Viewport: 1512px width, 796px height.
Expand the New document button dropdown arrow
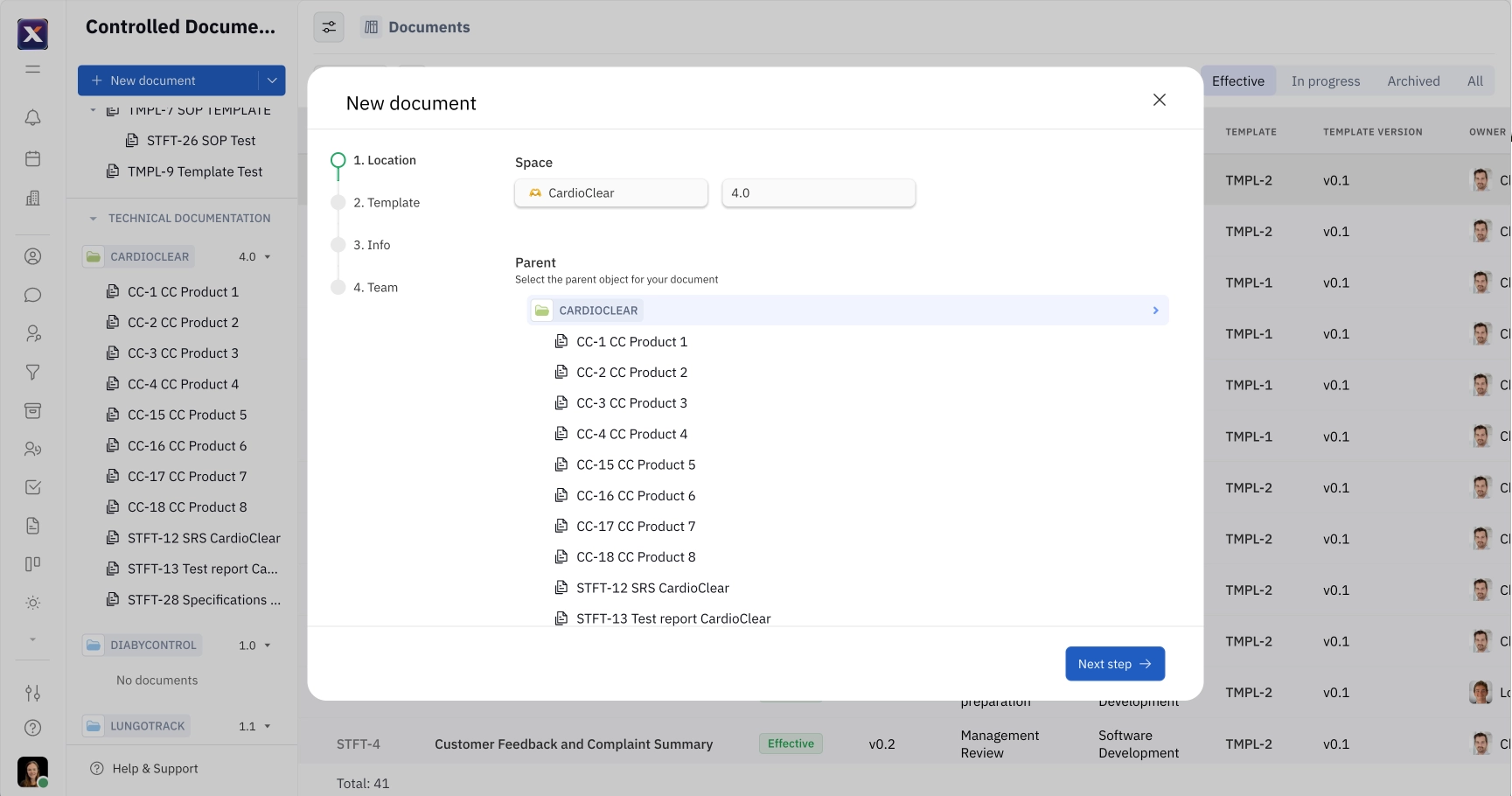tap(271, 80)
